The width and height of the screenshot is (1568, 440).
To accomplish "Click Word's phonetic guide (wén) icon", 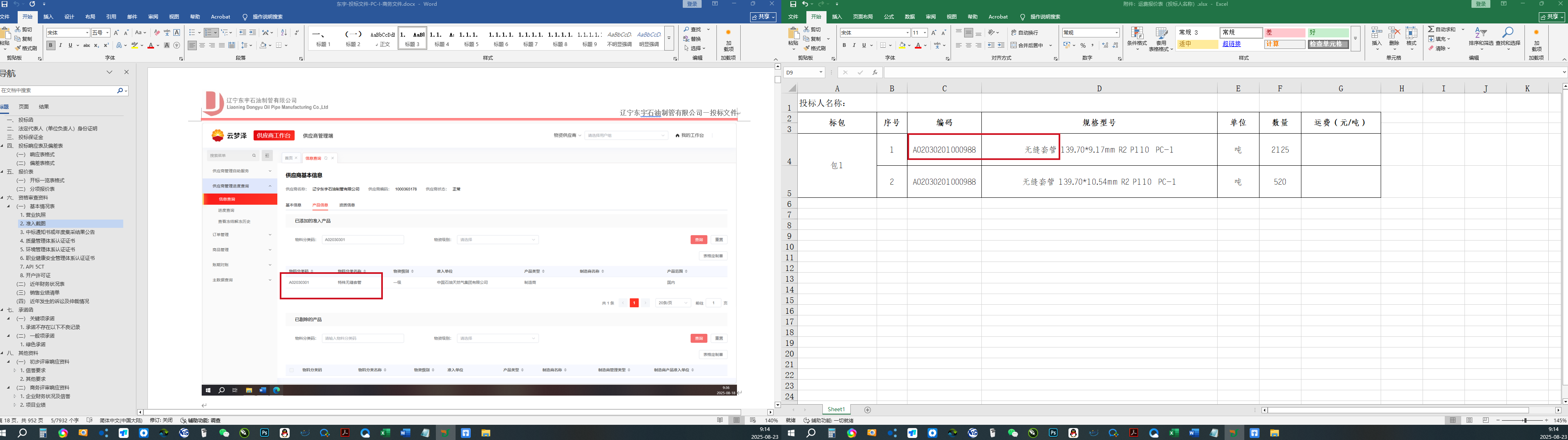I will pyautogui.click(x=167, y=32).
